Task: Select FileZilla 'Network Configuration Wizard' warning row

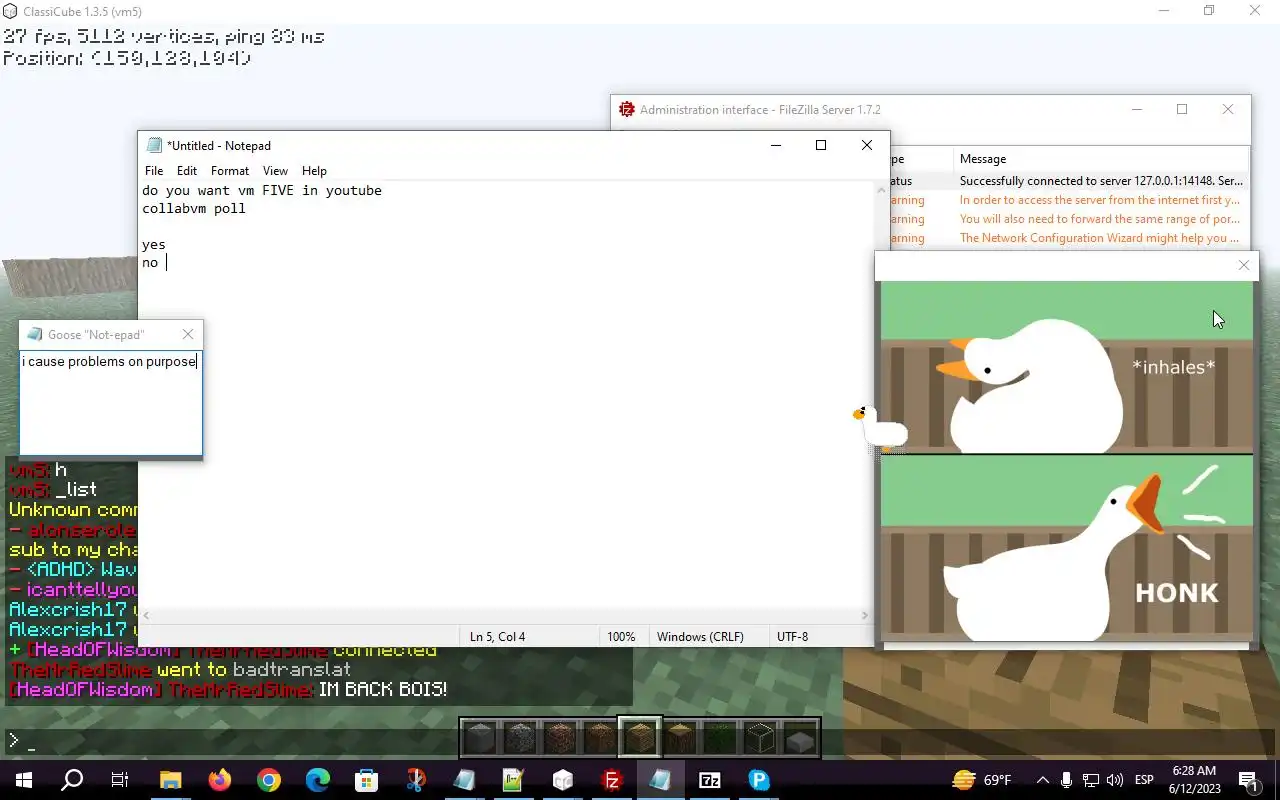Action: tap(1068, 238)
